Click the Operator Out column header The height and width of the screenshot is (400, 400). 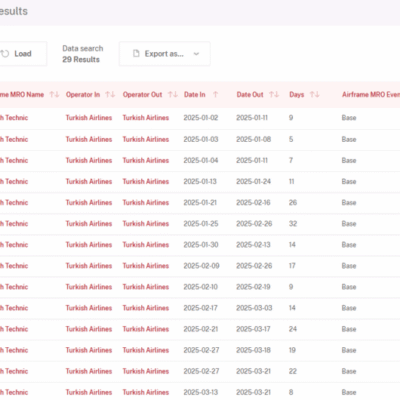142,95
